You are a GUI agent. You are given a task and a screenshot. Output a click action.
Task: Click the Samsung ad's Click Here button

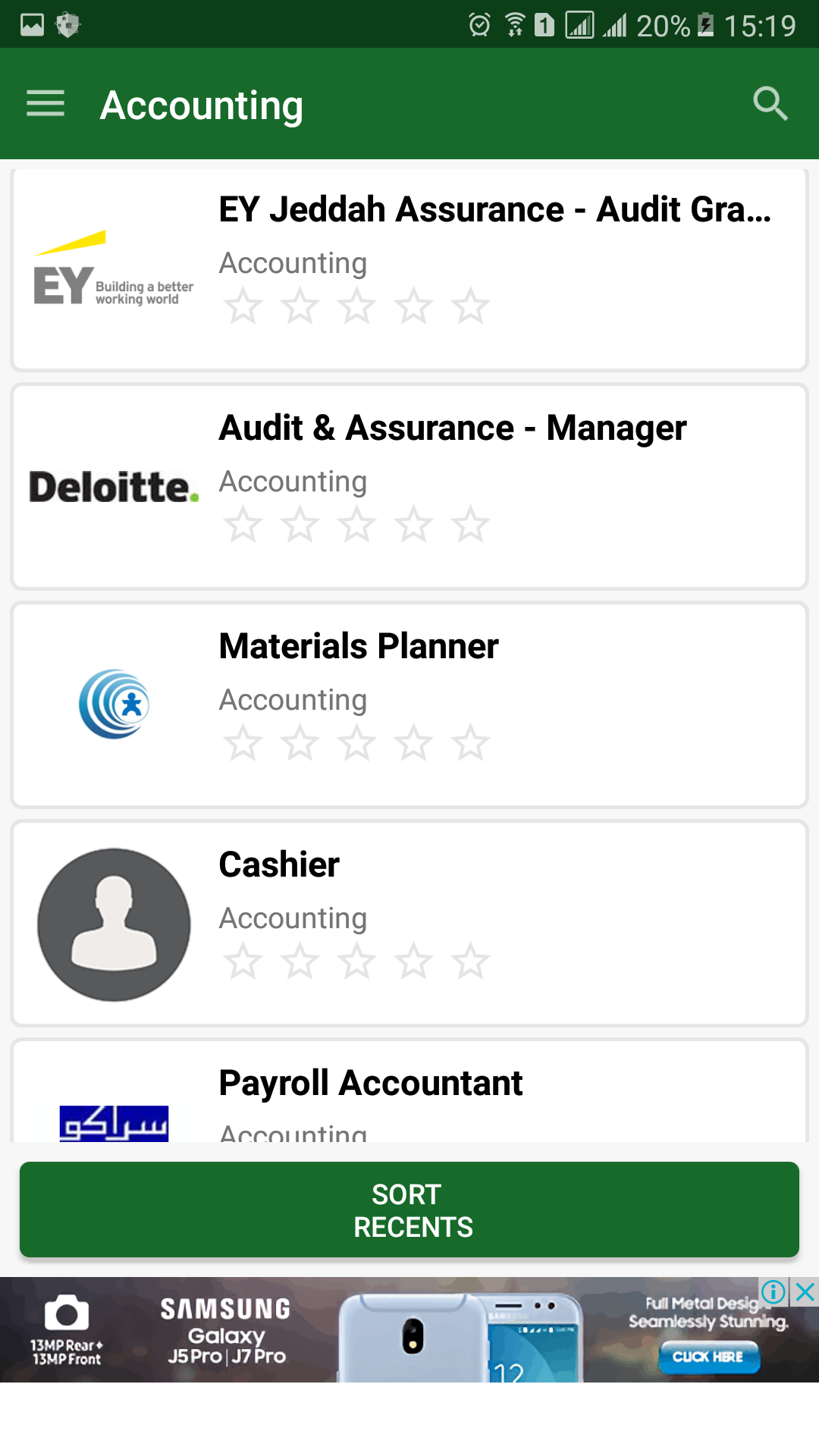[x=708, y=1357]
